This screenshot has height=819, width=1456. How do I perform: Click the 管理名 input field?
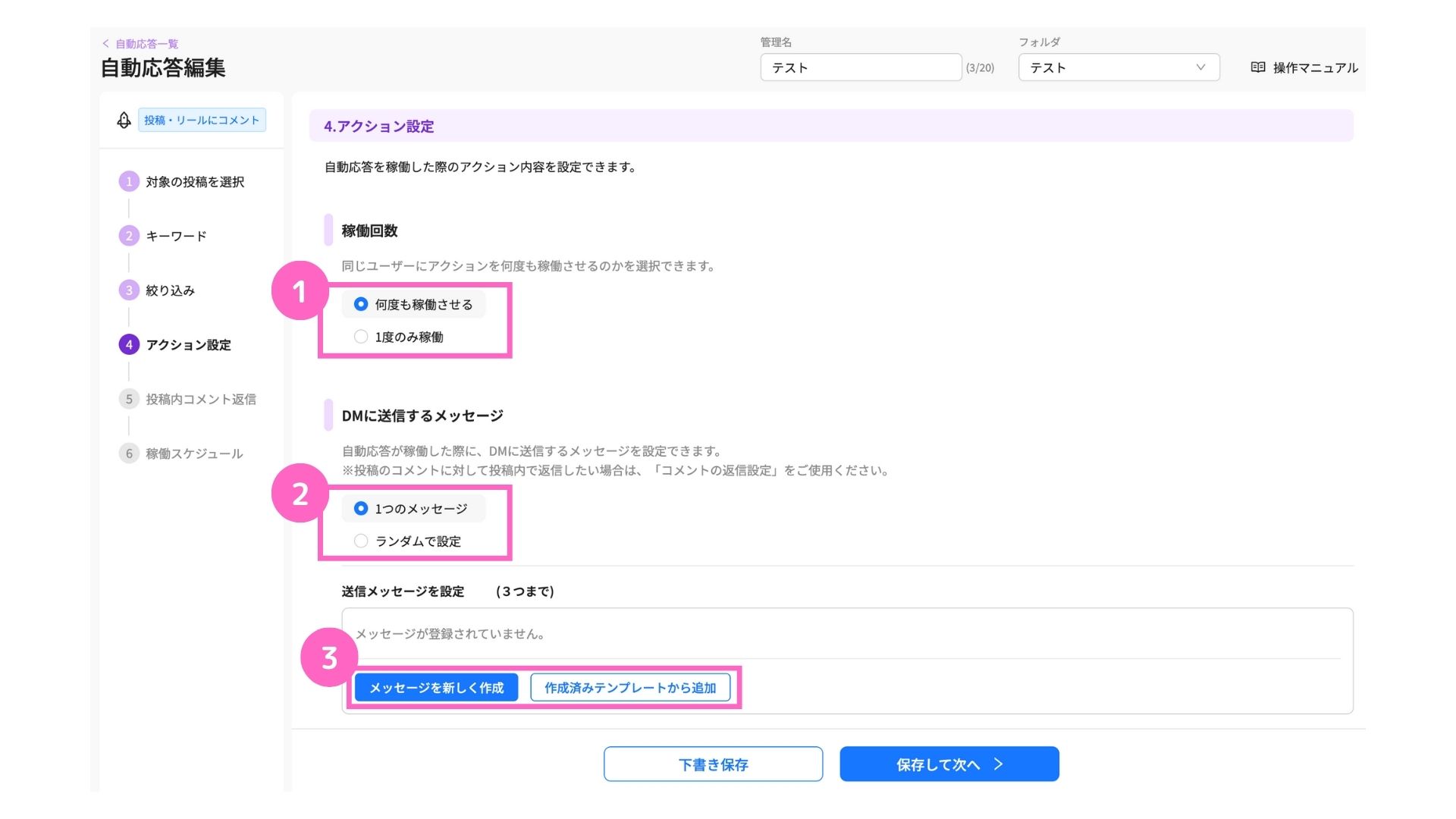[x=861, y=67]
